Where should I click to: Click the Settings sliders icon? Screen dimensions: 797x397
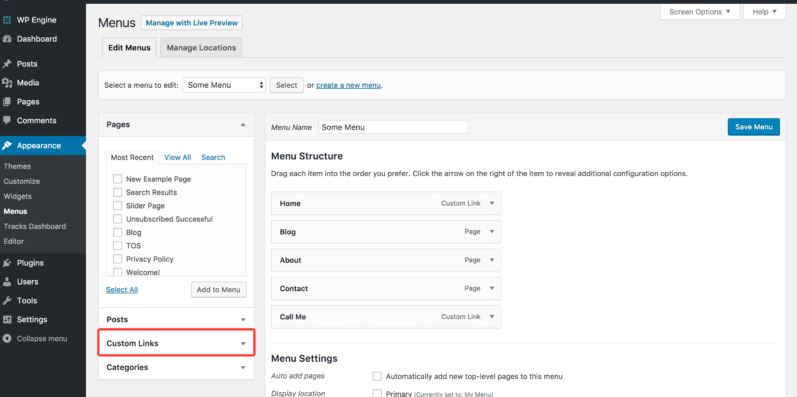click(x=7, y=320)
